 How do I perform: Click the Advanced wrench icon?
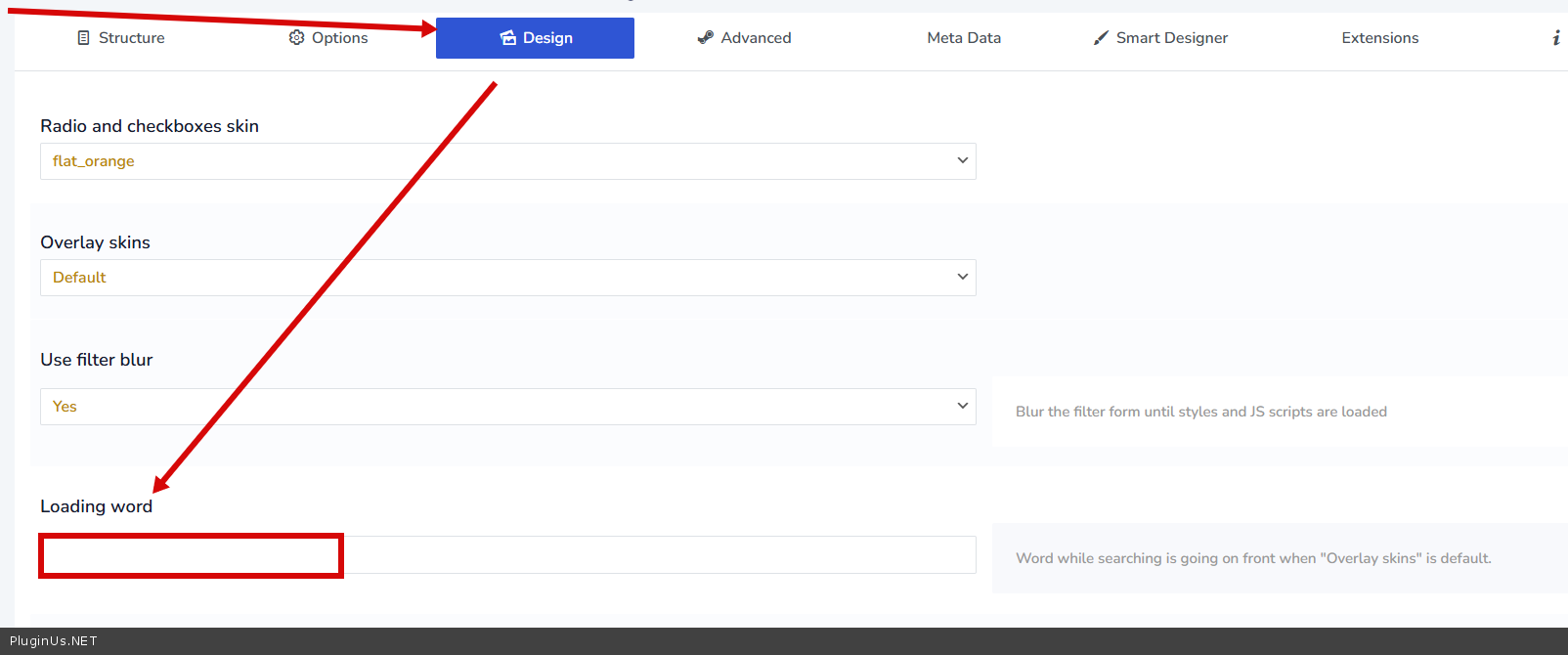(705, 38)
